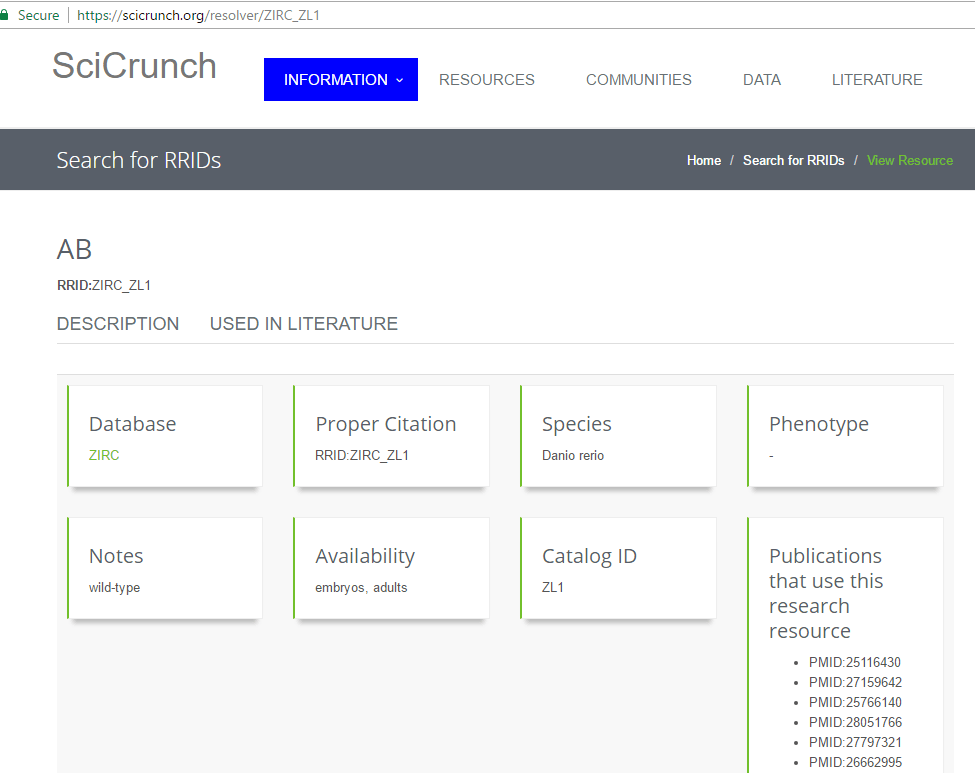Click the AB resource title
Screen dimensions: 975x773
(75, 250)
